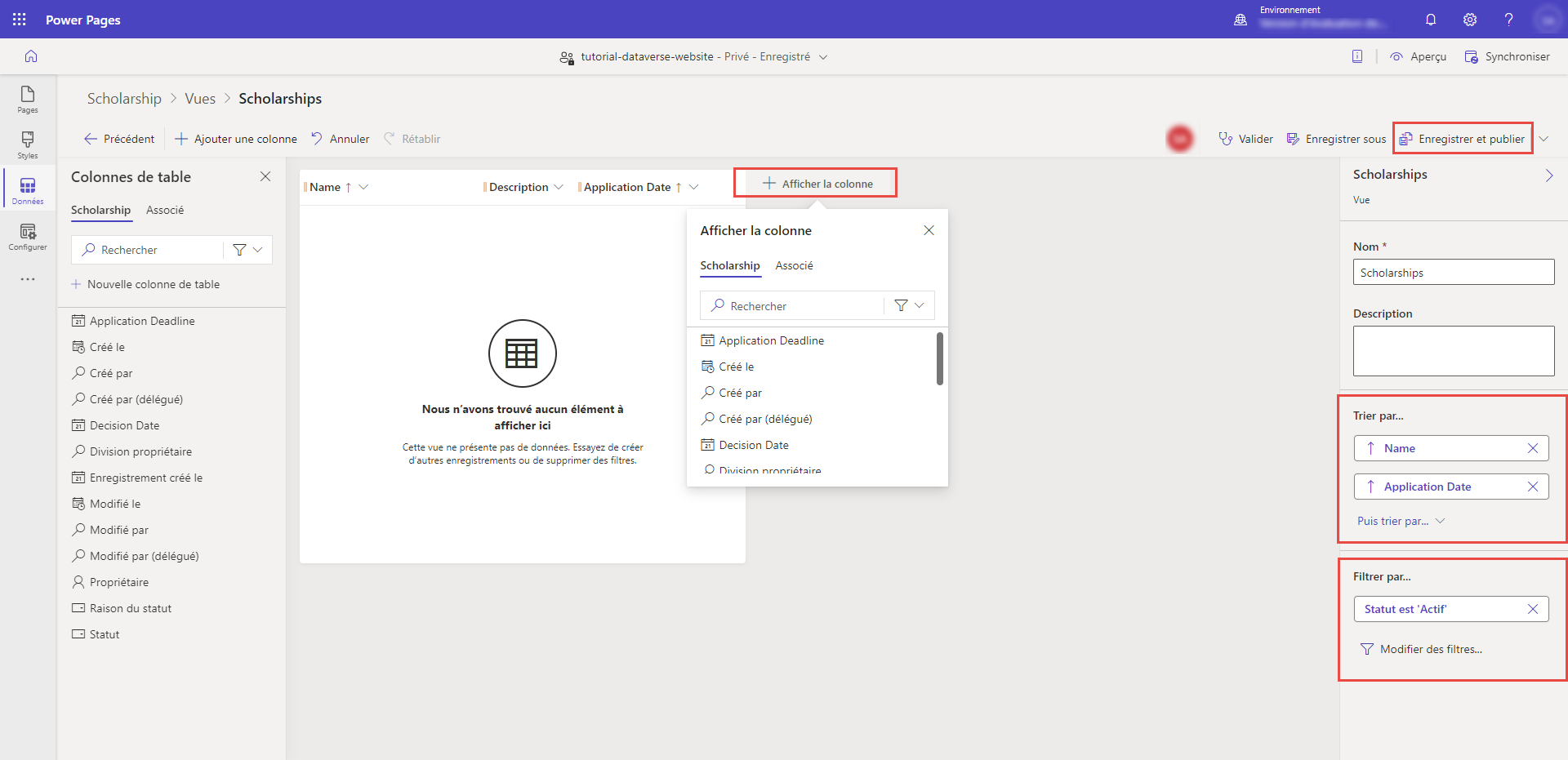Click the Description text area
This screenshot has height=760, width=1568.
point(1454,351)
